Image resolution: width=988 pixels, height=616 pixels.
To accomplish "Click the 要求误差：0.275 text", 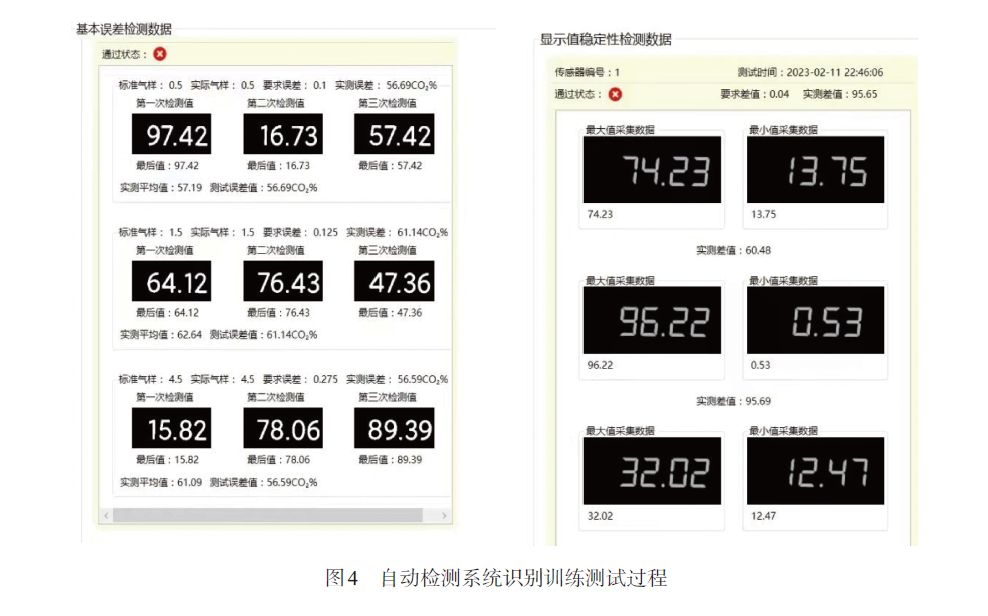I will point(300,380).
